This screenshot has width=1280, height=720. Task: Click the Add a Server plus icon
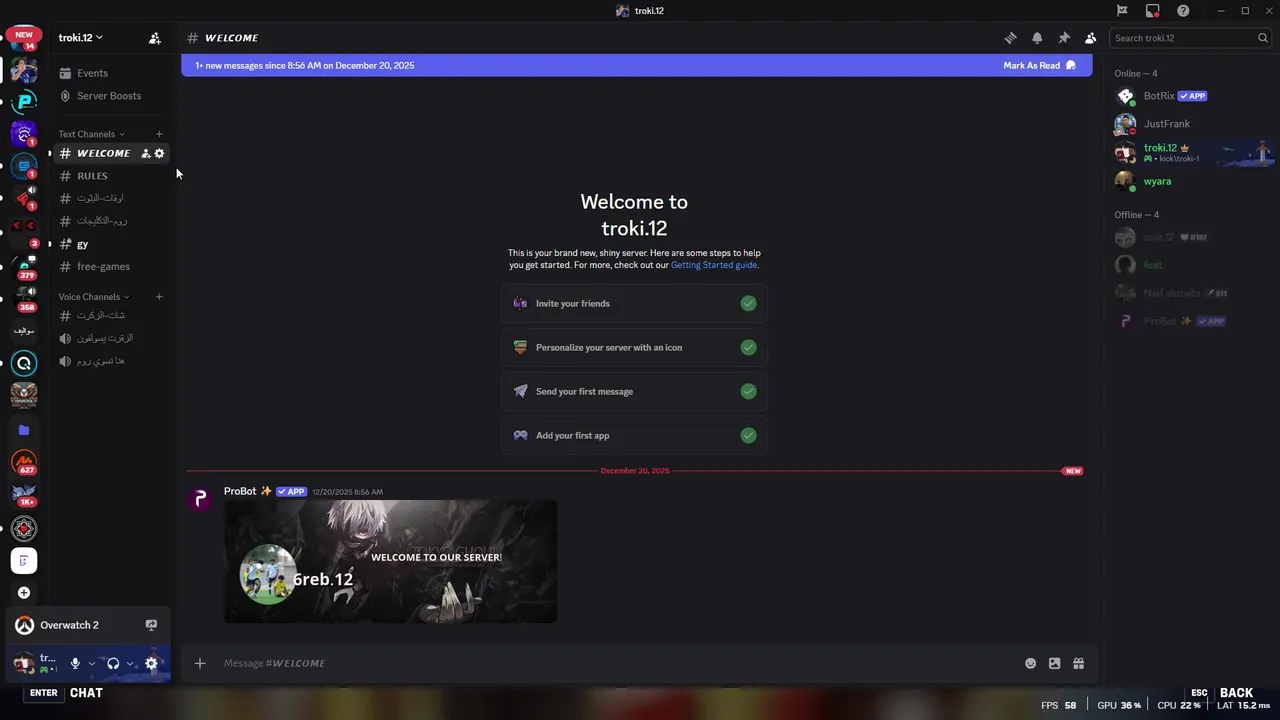[24, 593]
